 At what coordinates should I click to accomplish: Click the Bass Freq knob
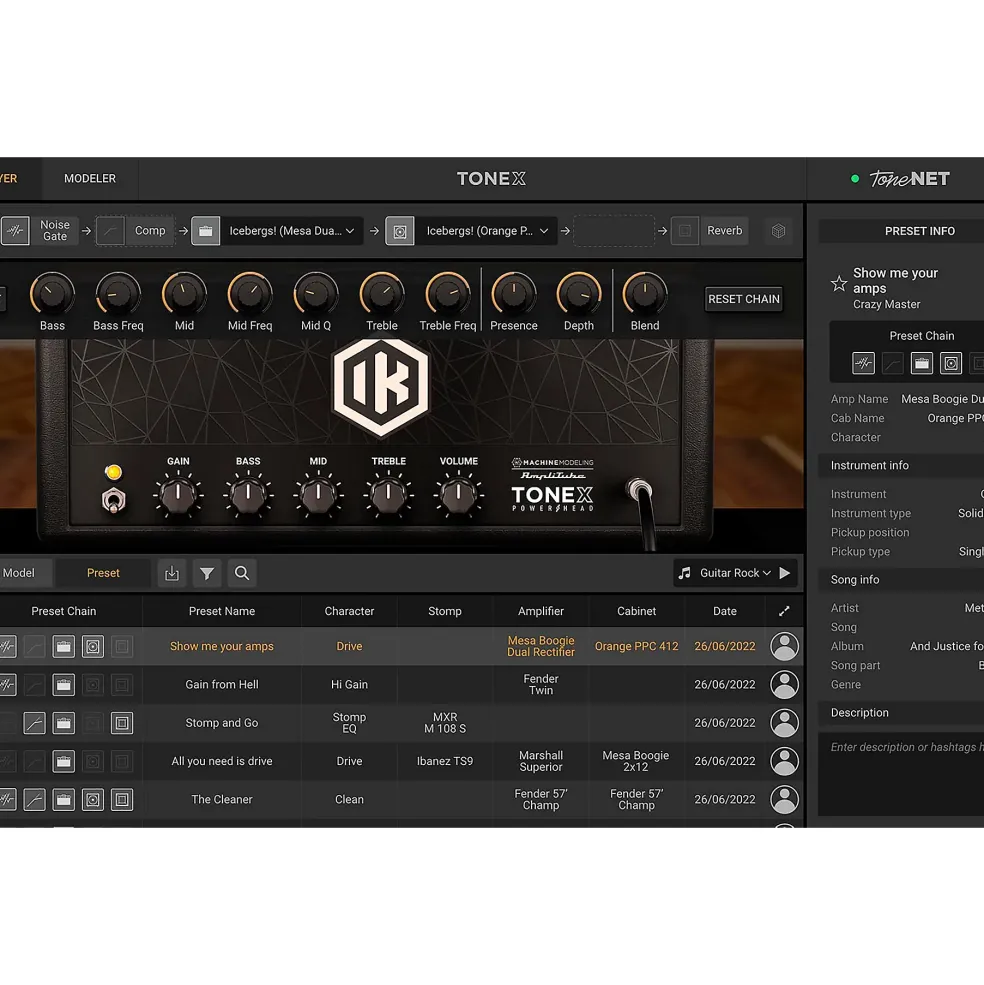118,294
